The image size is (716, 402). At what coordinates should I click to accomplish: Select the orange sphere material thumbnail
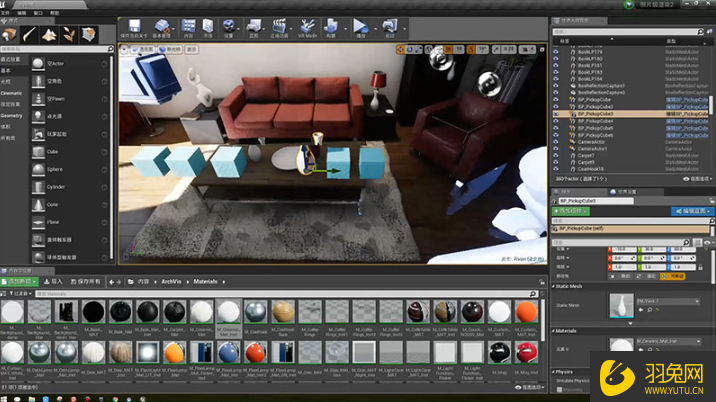(x=526, y=312)
